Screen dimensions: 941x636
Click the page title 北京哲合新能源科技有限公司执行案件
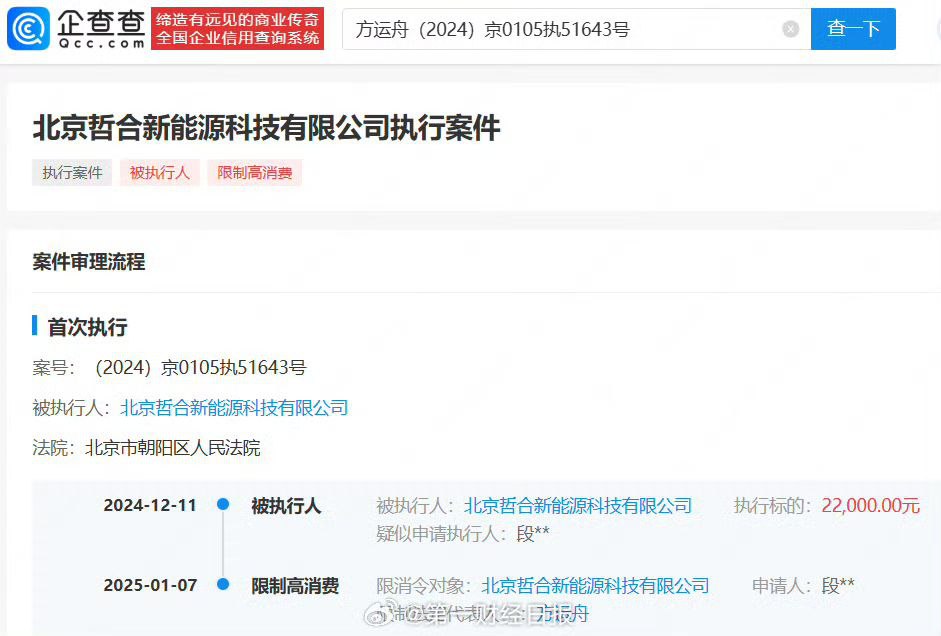(266, 128)
